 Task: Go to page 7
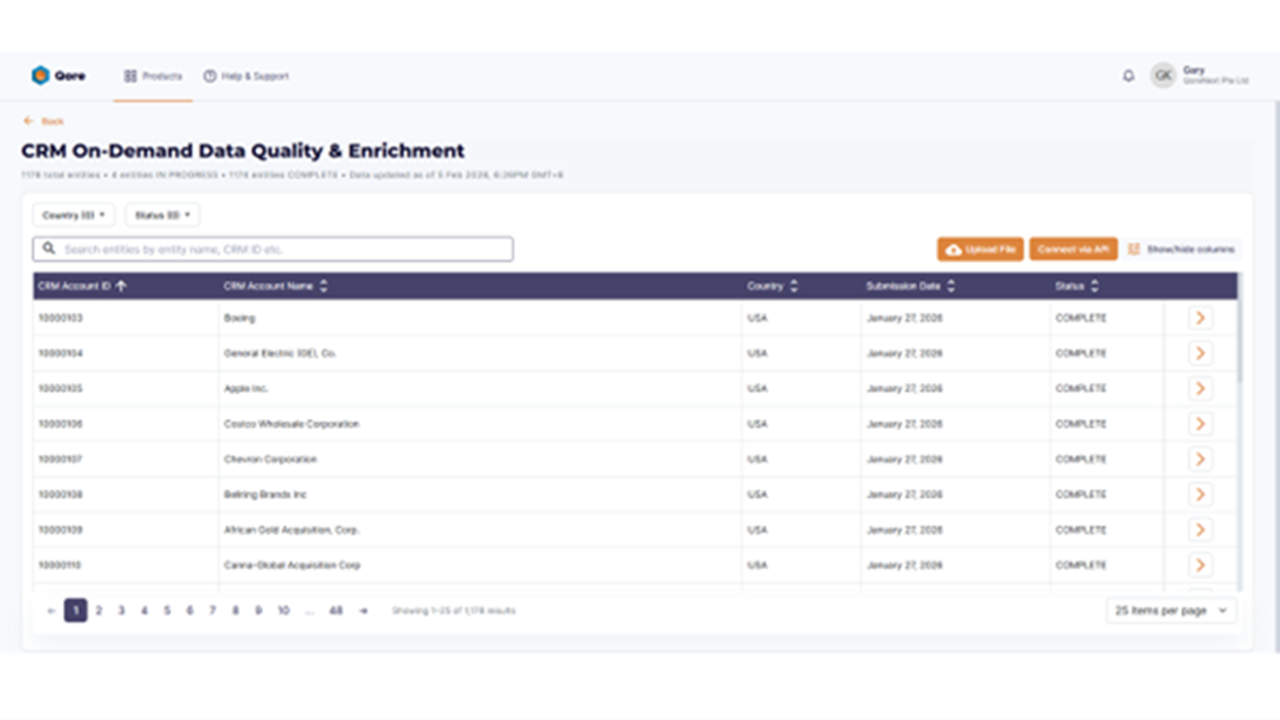point(212,610)
